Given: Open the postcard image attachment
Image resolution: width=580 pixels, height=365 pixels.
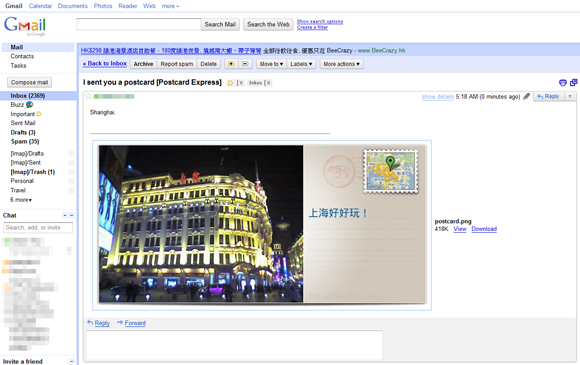Looking at the screenshot, I should tap(262, 224).
